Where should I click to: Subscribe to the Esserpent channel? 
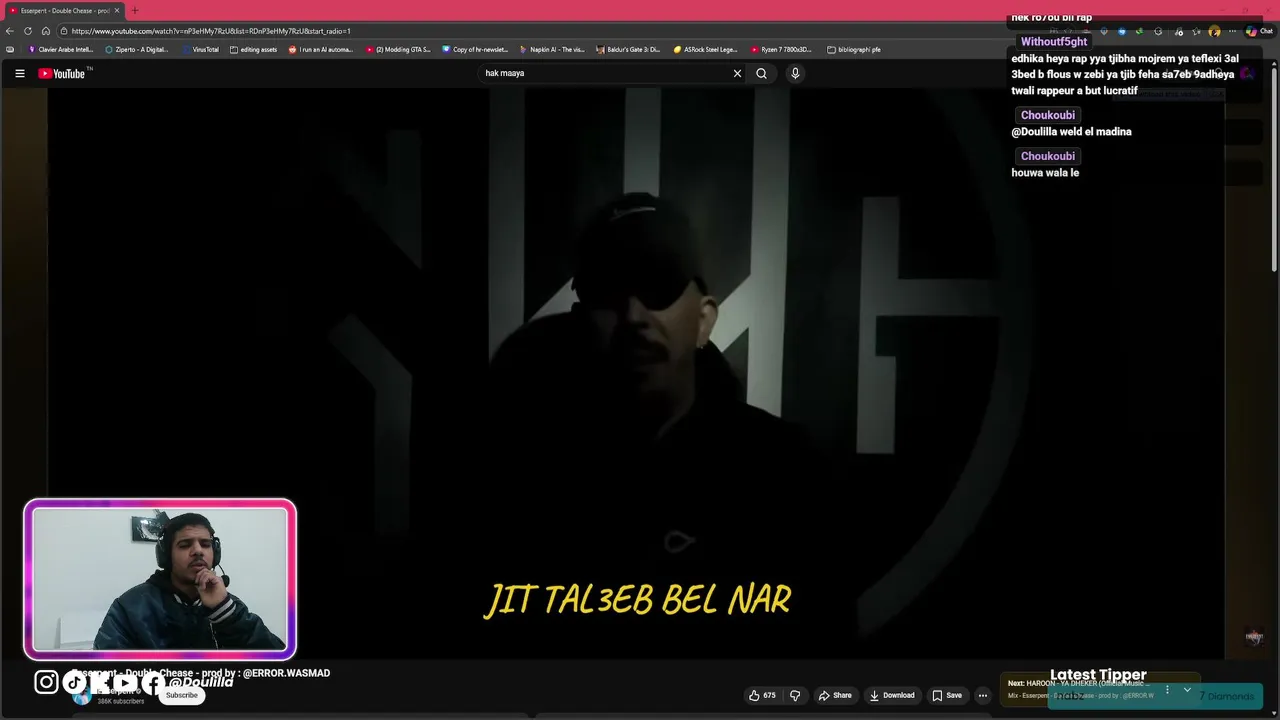(x=182, y=695)
